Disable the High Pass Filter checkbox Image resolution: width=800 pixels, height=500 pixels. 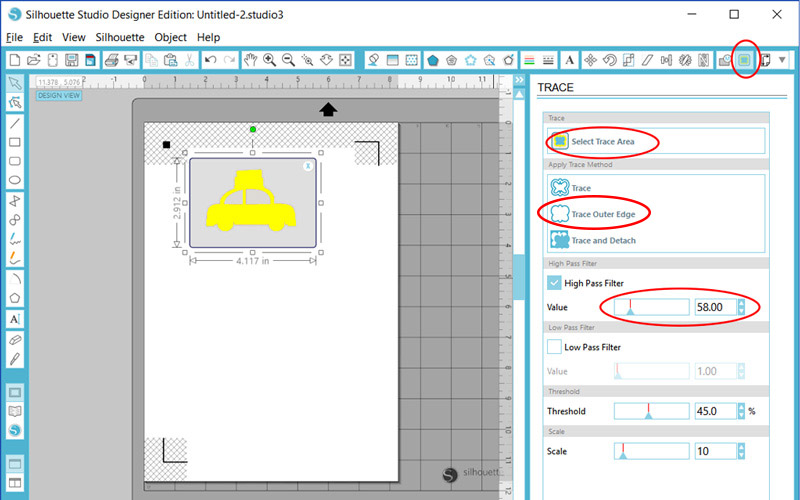(x=554, y=283)
